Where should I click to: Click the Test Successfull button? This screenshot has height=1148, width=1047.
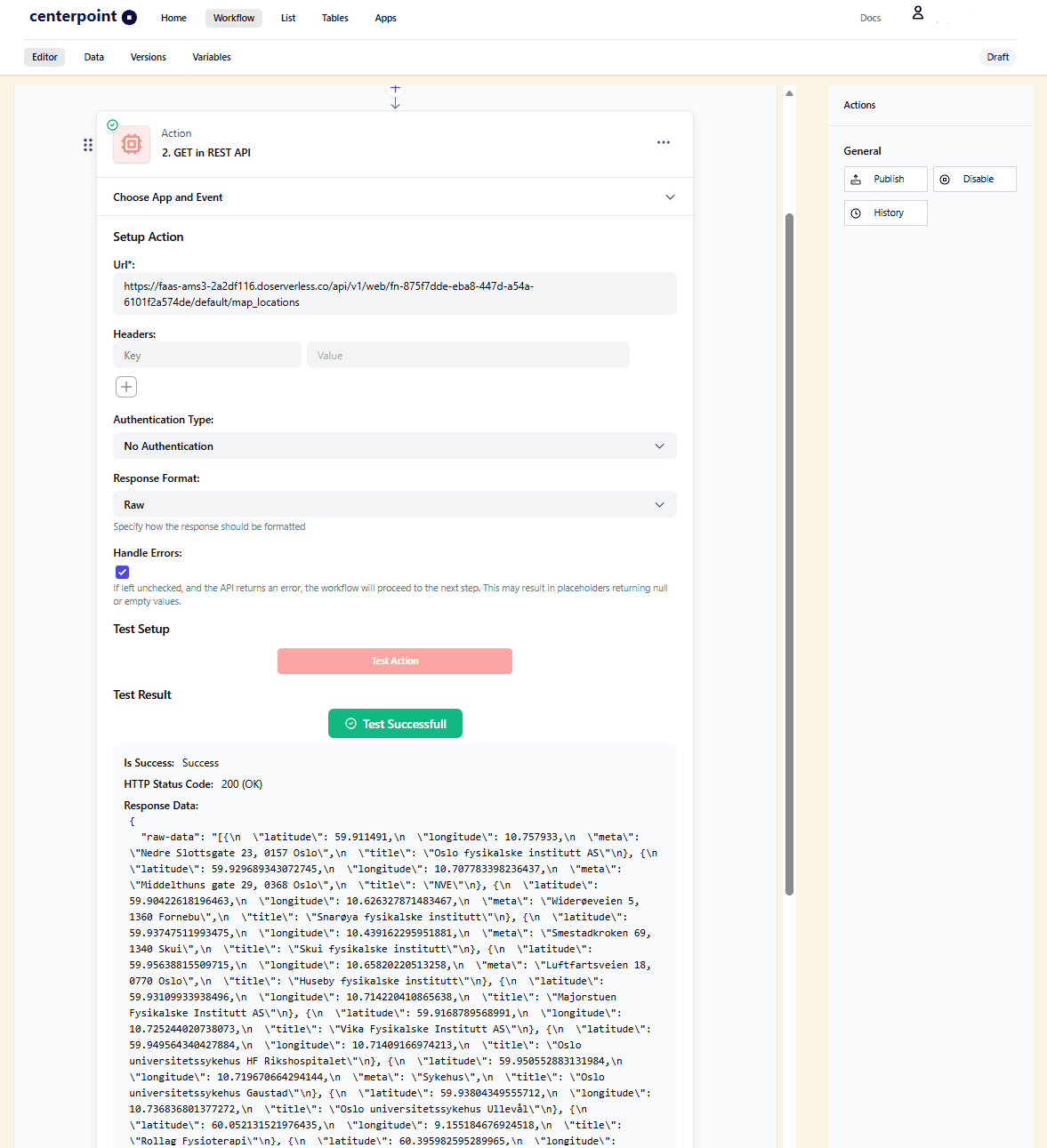coord(395,724)
